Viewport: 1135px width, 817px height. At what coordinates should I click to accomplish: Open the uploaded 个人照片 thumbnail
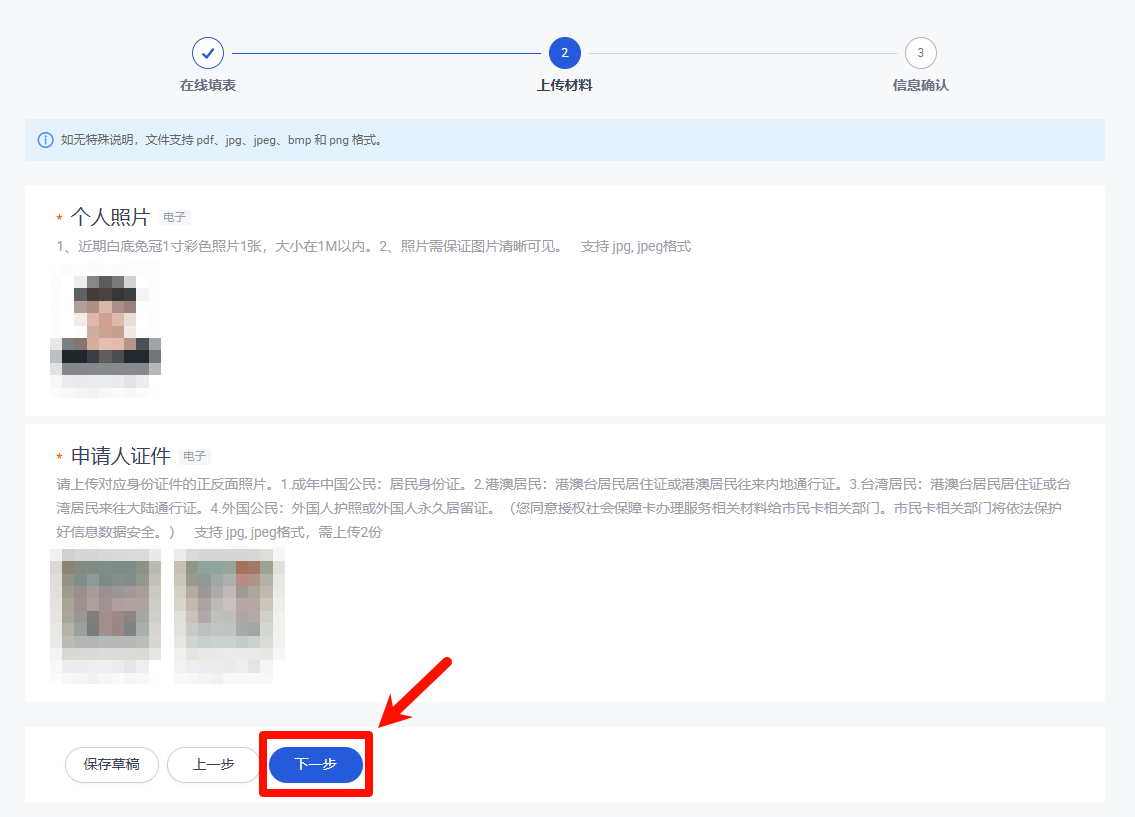(x=106, y=330)
